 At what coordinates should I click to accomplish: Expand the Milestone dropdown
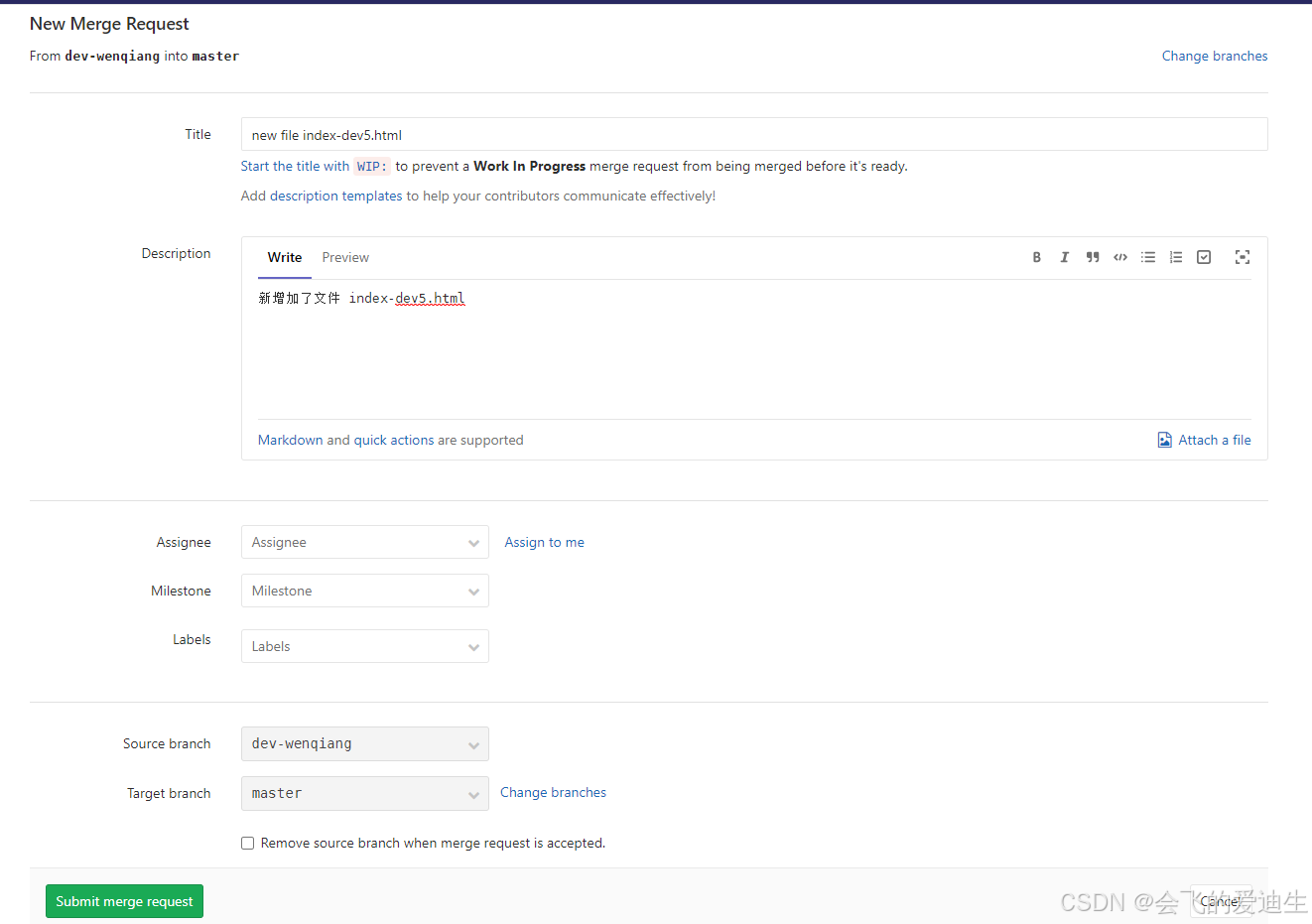(x=364, y=591)
